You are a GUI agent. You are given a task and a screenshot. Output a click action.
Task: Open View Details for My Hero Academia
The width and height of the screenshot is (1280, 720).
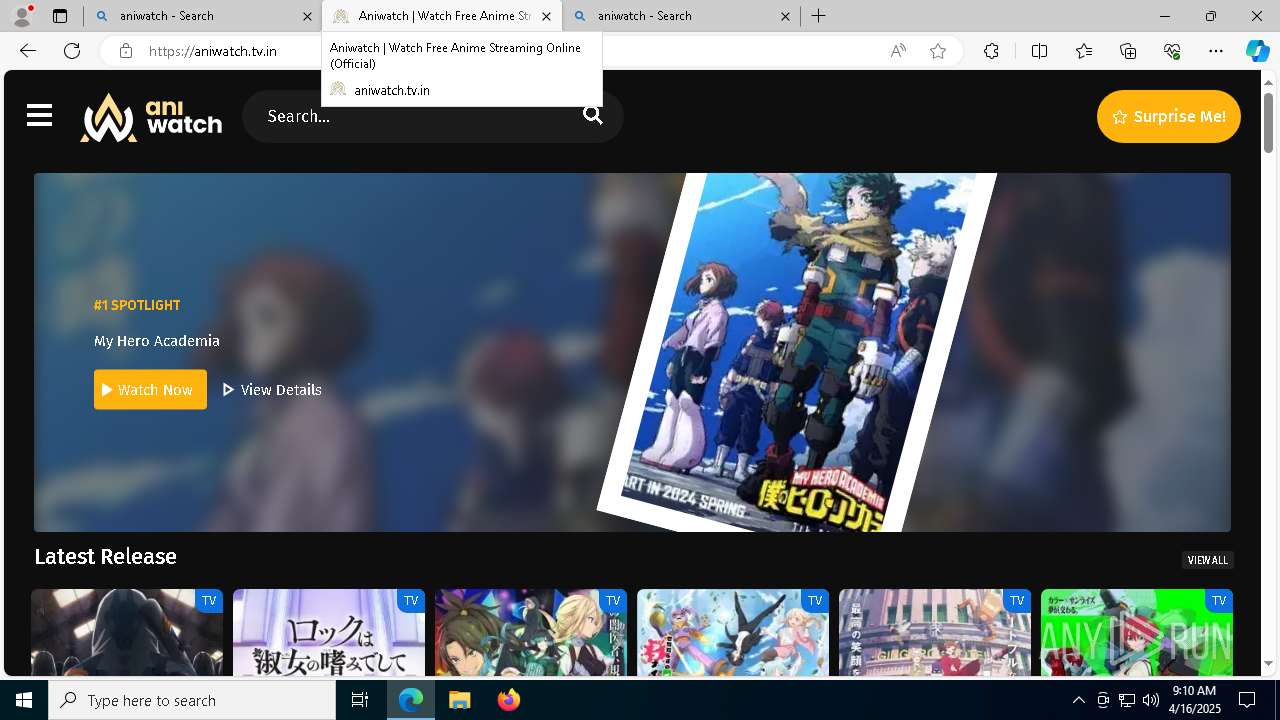[x=272, y=390]
